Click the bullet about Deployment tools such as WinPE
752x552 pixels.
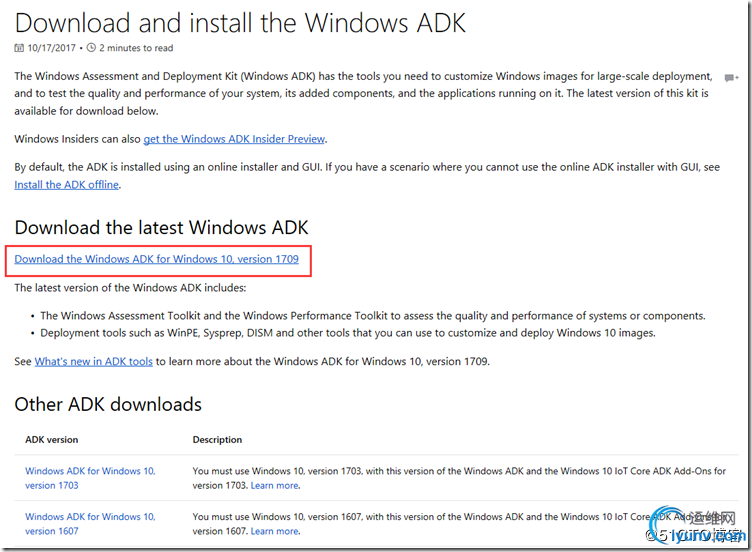pos(348,333)
